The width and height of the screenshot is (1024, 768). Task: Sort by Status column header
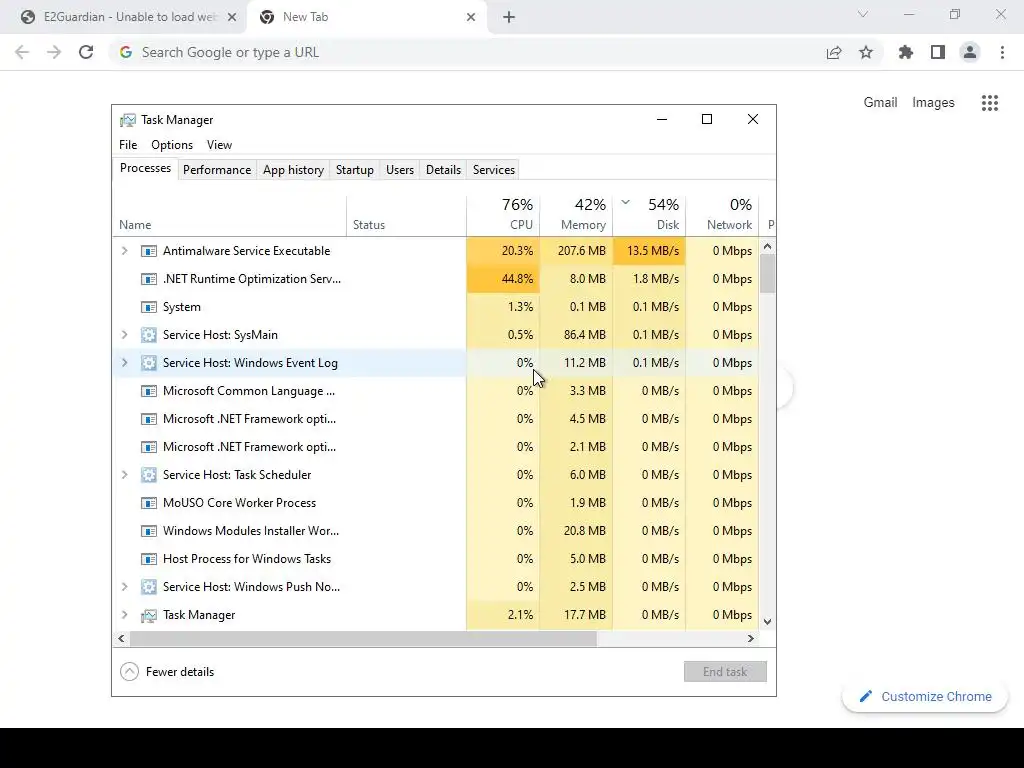[407, 216]
